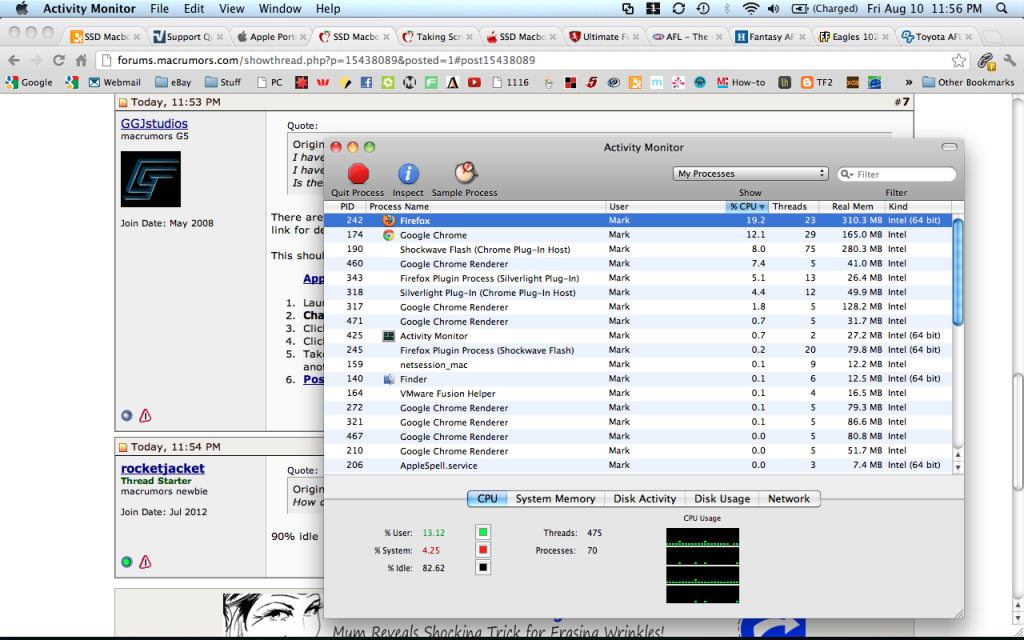This screenshot has width=1024, height=640.
Task: Click the Time Machine menu bar icon
Action: [703, 8]
